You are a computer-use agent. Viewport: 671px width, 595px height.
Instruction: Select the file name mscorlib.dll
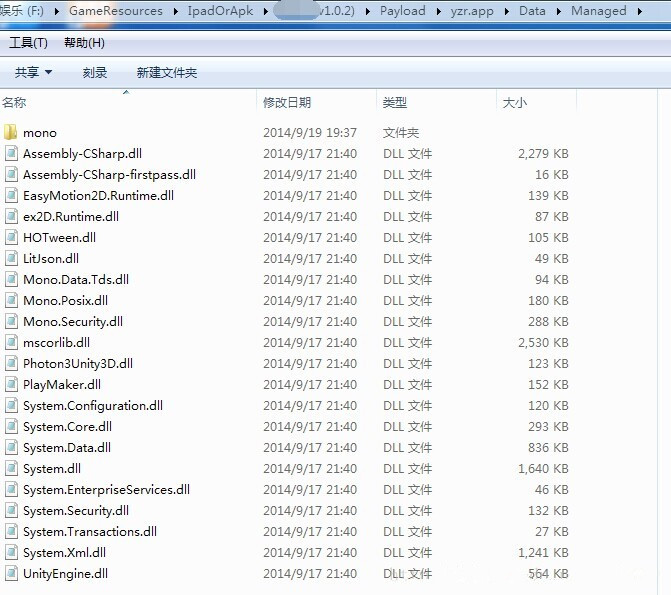point(56,342)
